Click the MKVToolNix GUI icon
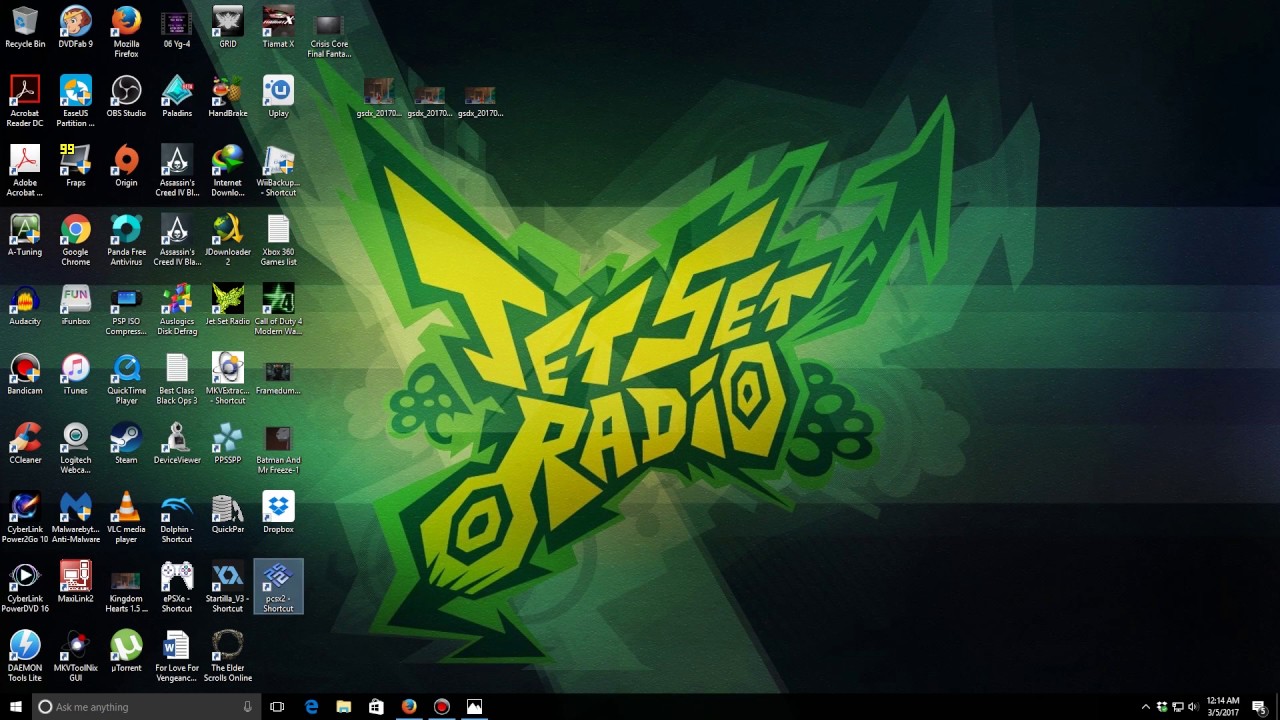Viewport: 1280px width, 720px height. click(75, 656)
